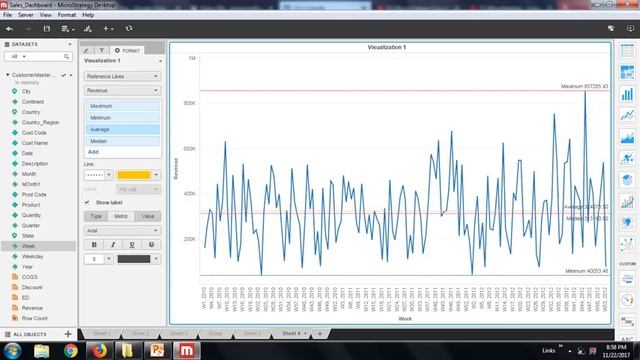Screen dimensions: 640x360
Task: Open the filter funnel tab icon
Action: pos(101,50)
